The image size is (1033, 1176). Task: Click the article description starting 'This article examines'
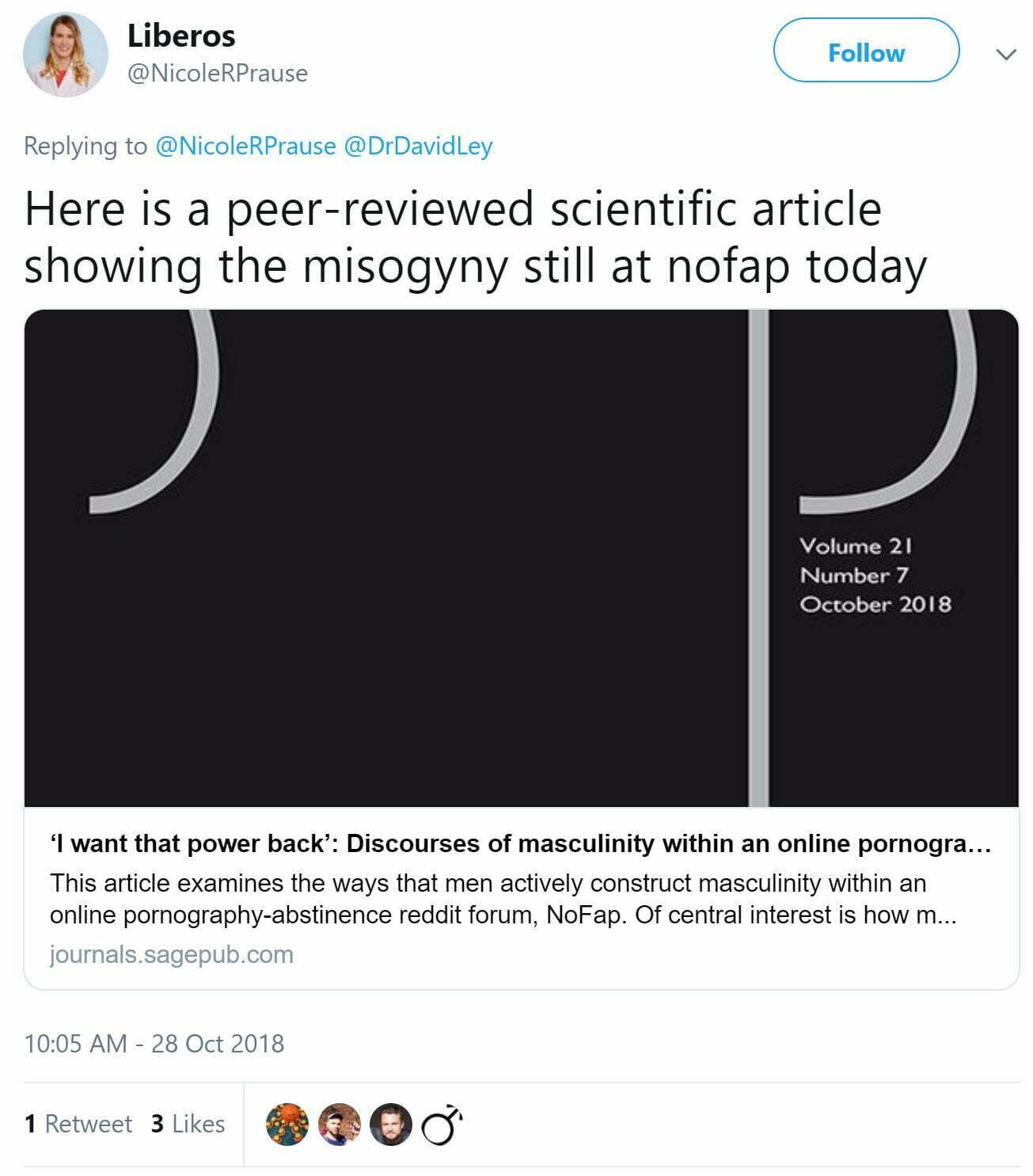[503, 899]
